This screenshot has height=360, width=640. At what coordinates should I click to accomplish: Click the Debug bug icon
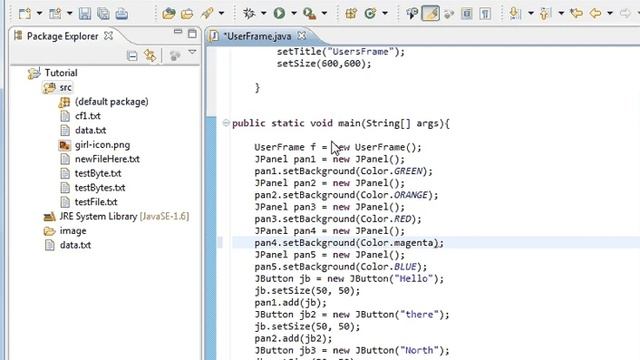(249, 13)
